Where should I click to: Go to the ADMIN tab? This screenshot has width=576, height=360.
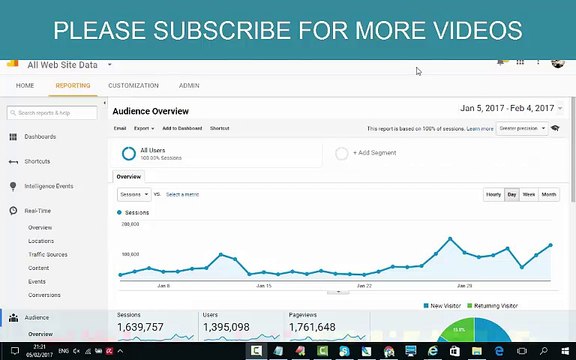189,86
